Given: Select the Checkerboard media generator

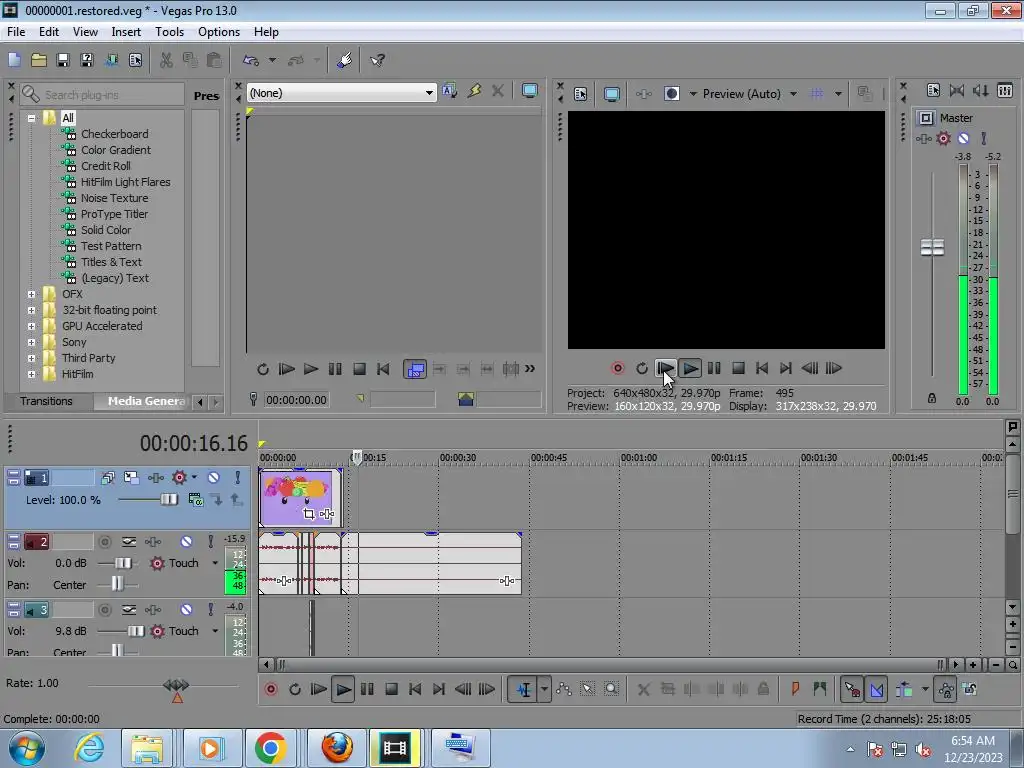Looking at the screenshot, I should pyautogui.click(x=114, y=134).
